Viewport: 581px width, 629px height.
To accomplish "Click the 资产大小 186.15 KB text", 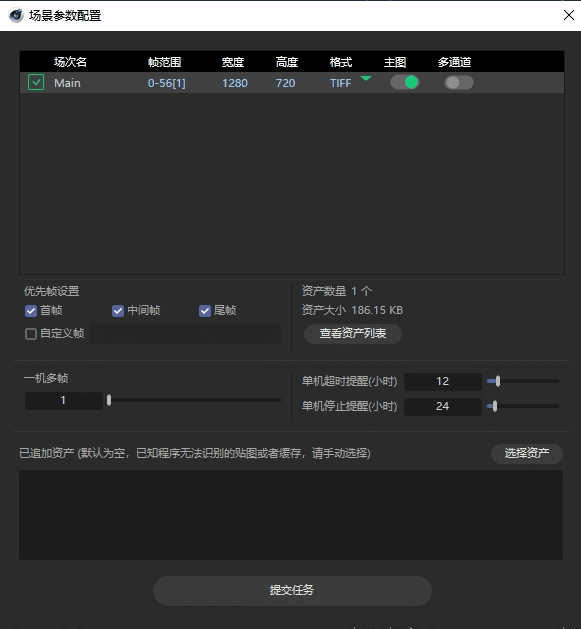I will (352, 310).
